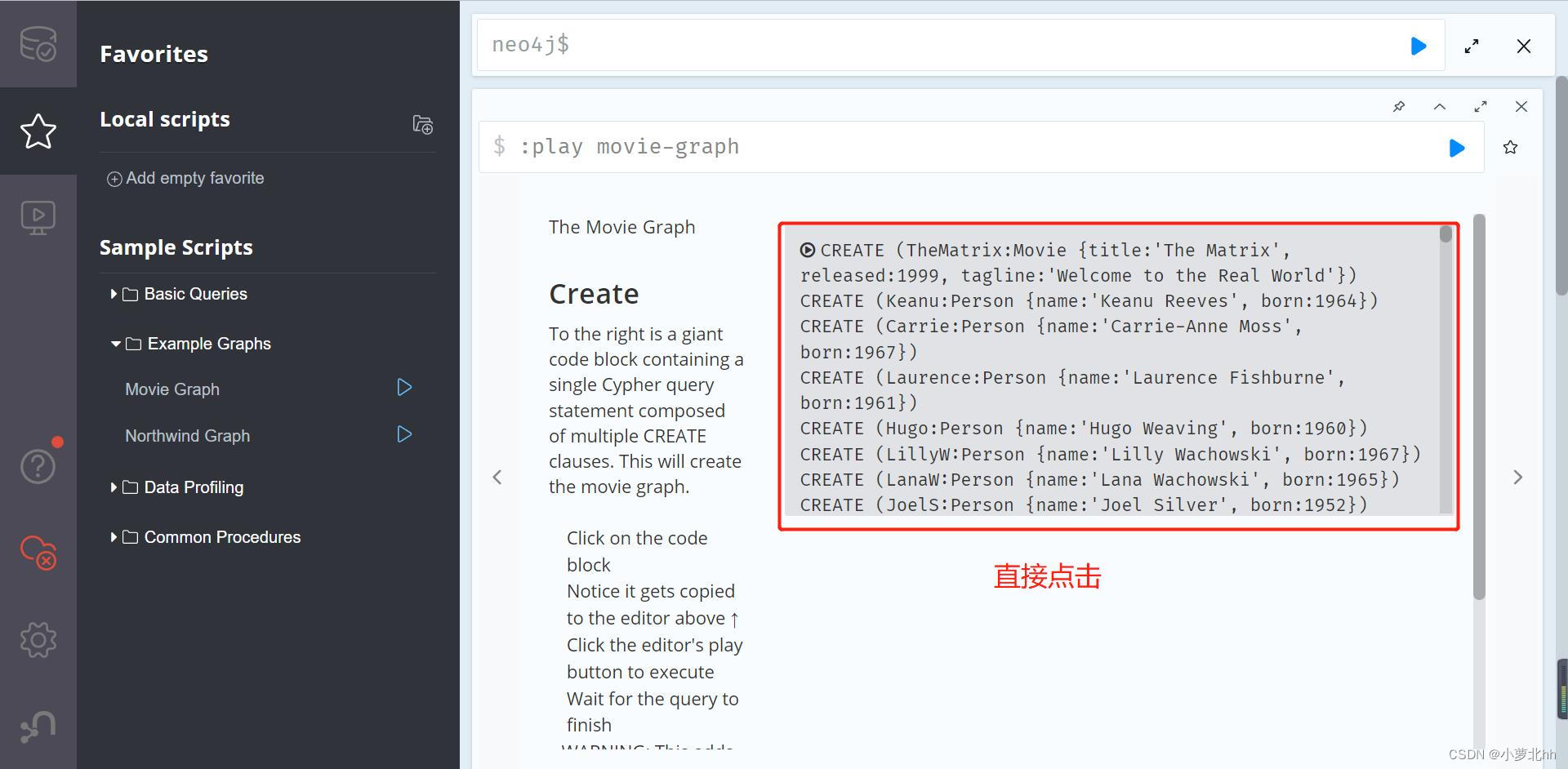Click 'Wait for the query to finish' step
This screenshot has height=769, width=1568.
[x=653, y=712]
